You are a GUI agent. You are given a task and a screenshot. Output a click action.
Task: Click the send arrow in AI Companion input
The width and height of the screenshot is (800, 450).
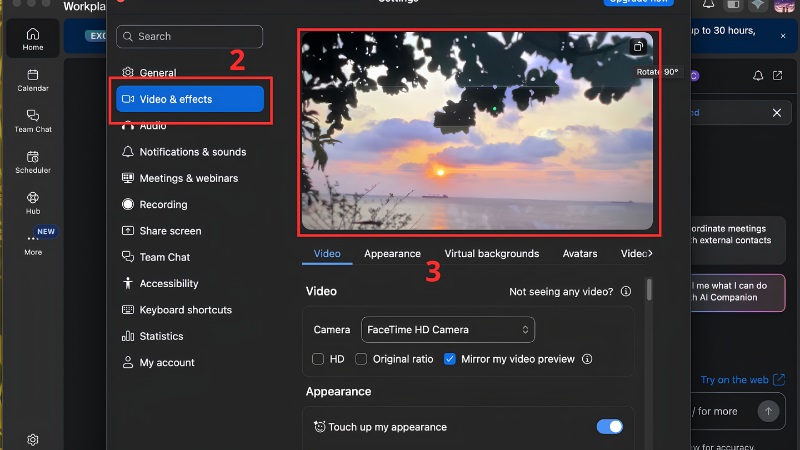coord(768,411)
